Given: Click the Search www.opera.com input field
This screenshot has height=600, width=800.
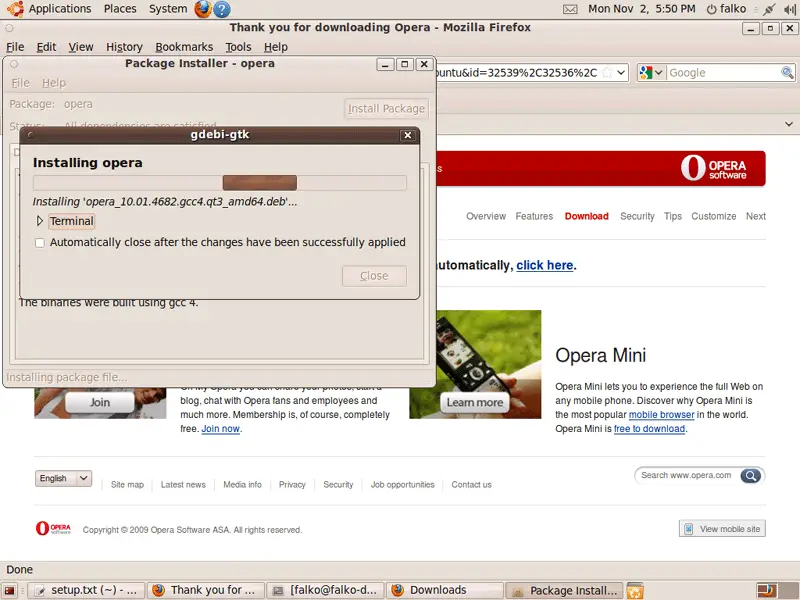Looking at the screenshot, I should (x=687, y=476).
